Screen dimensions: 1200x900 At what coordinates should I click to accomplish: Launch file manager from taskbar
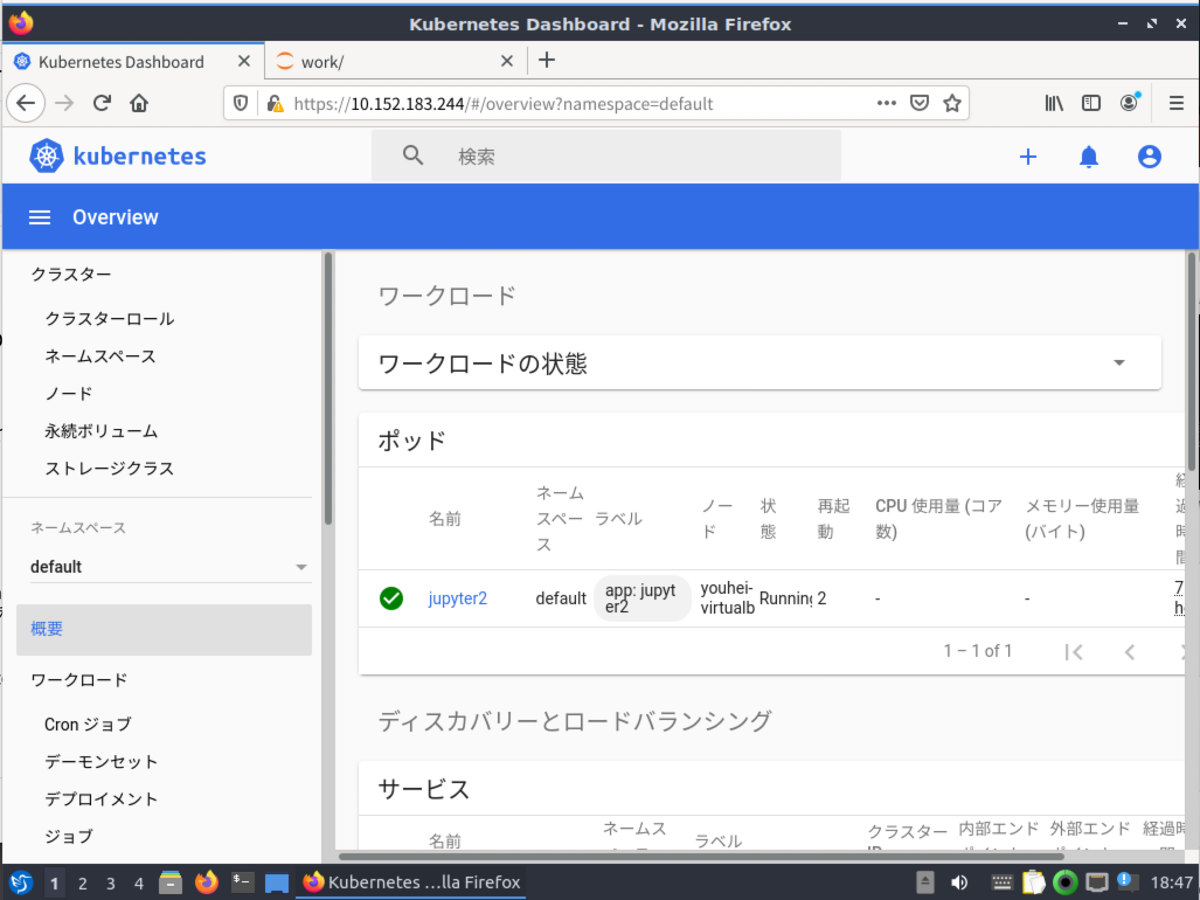click(171, 882)
